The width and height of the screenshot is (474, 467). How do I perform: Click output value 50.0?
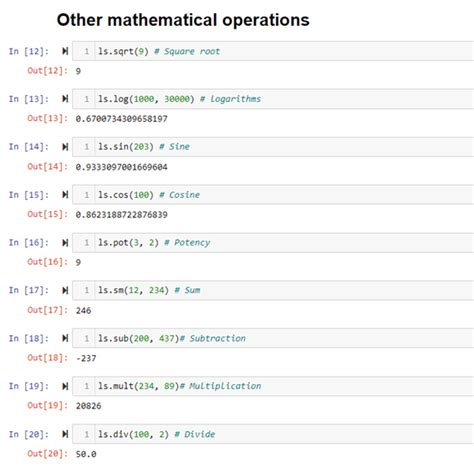86,454
